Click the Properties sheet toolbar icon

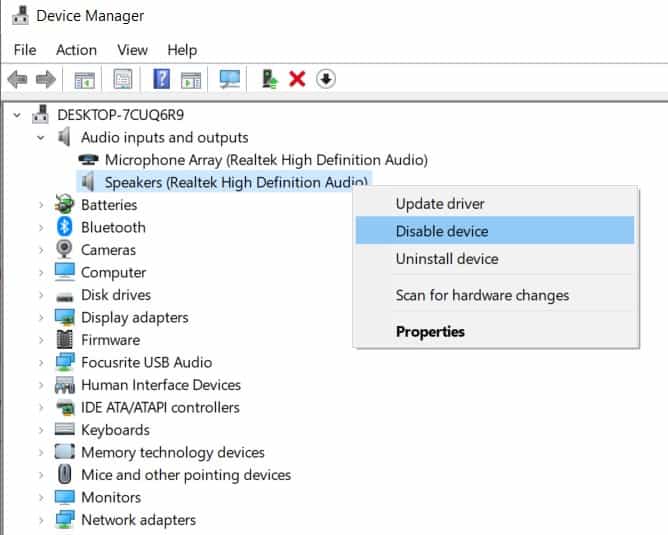point(123,79)
